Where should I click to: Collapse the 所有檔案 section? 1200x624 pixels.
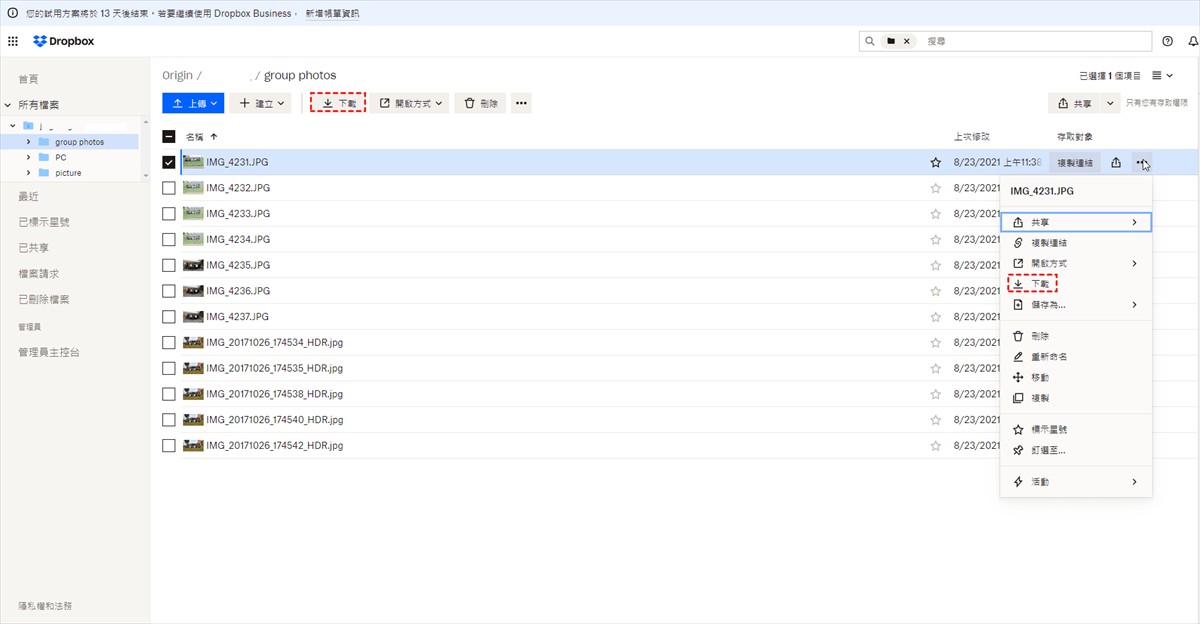8,105
